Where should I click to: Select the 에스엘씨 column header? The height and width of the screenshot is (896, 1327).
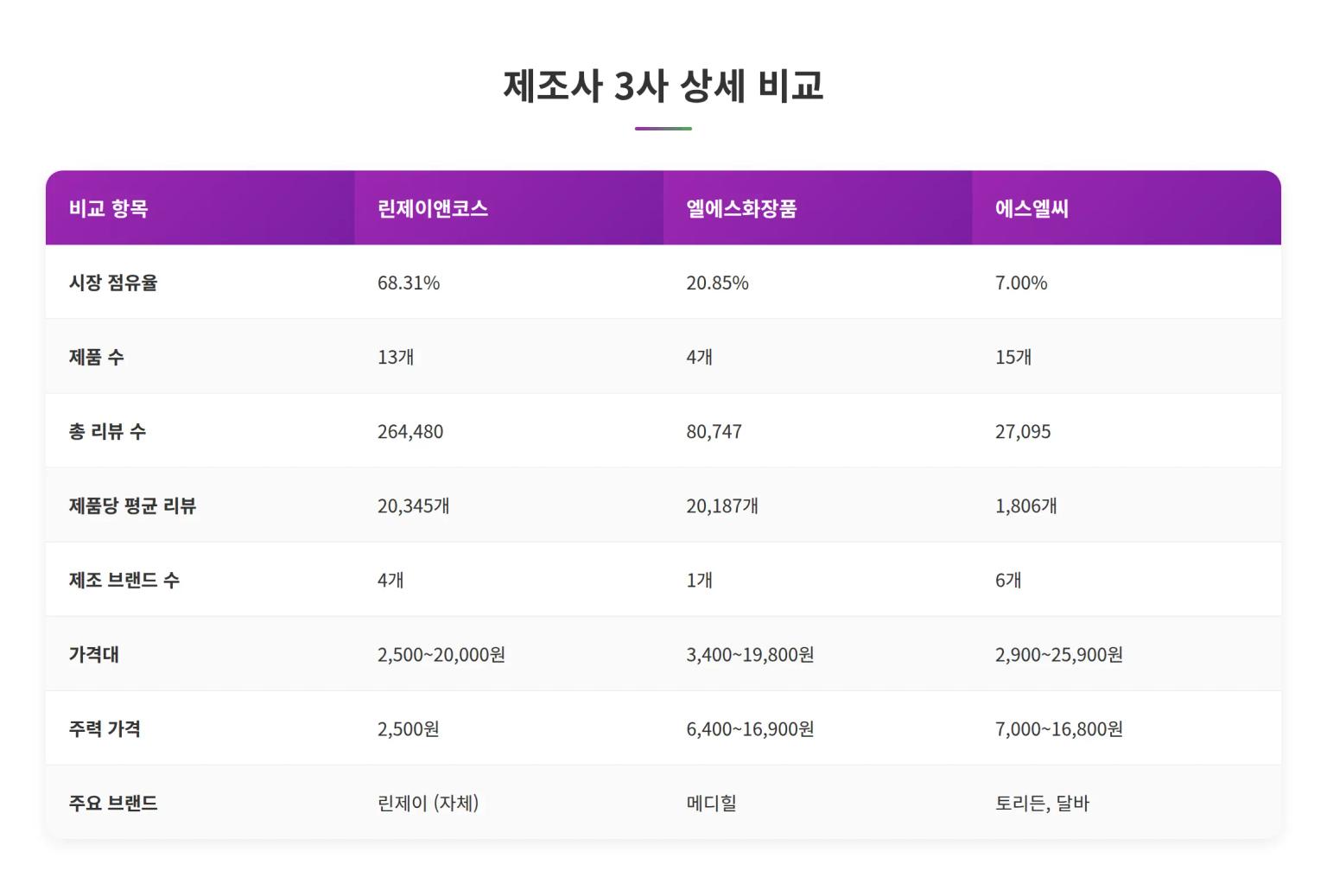coord(1031,207)
